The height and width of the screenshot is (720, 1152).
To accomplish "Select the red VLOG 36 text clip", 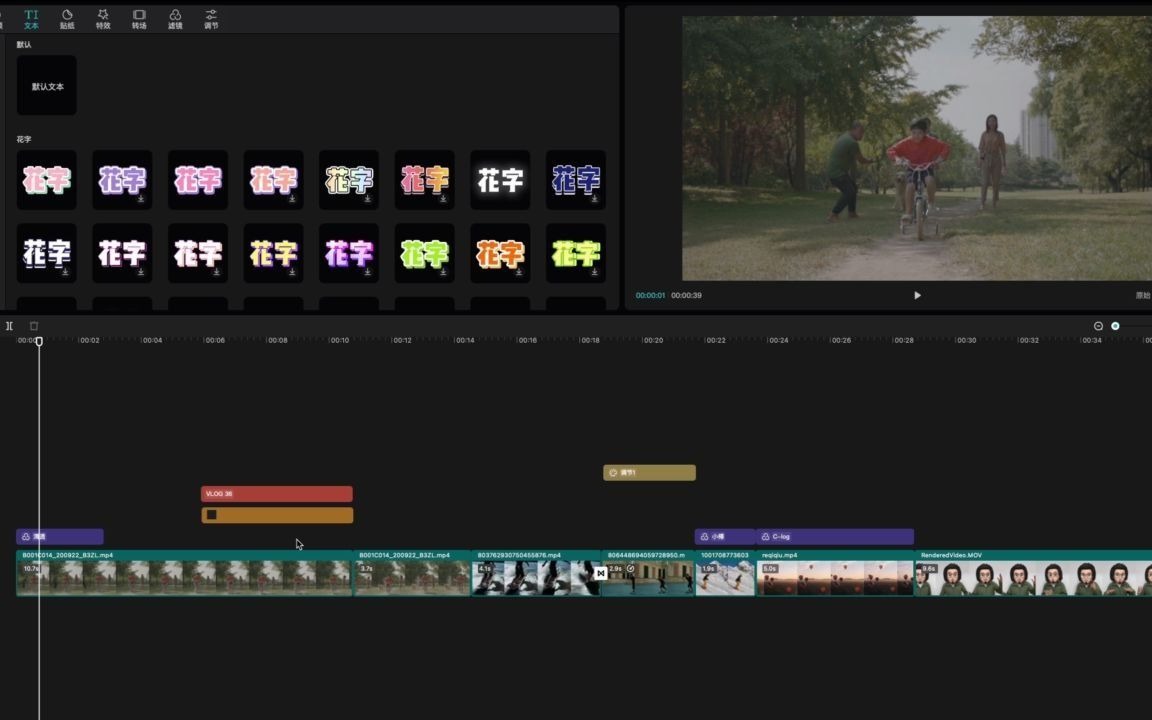I will [277, 494].
